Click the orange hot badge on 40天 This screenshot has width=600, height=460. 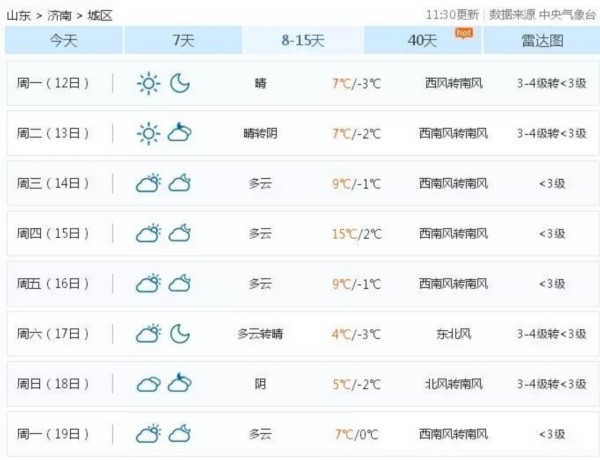tap(463, 32)
